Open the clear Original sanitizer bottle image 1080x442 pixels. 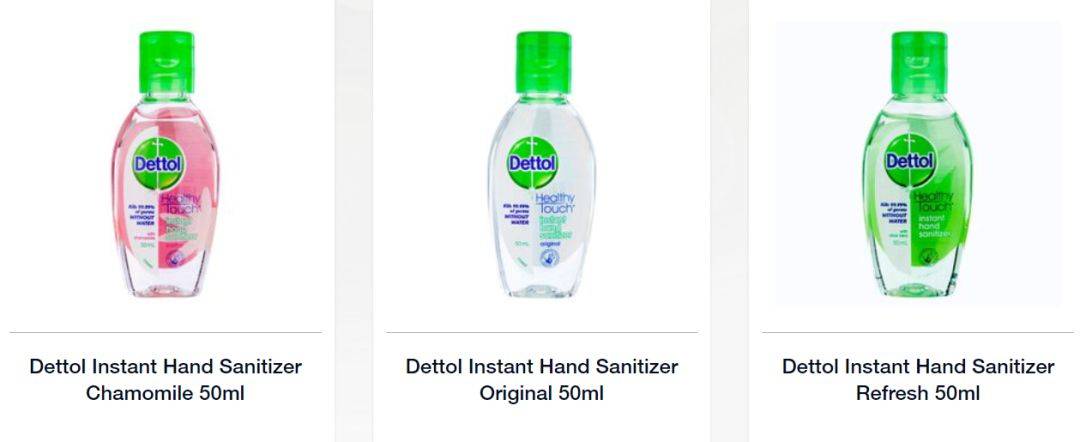(542, 164)
